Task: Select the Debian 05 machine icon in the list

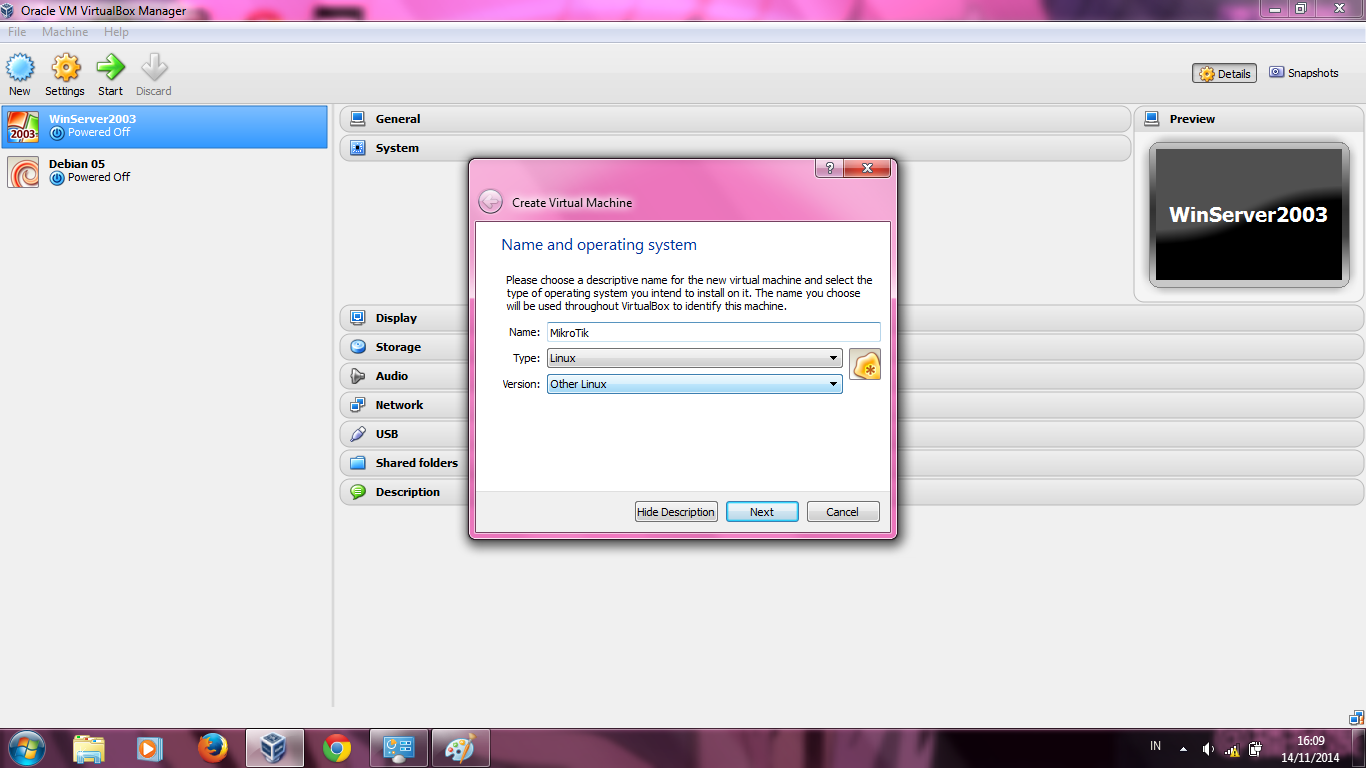Action: (x=23, y=172)
